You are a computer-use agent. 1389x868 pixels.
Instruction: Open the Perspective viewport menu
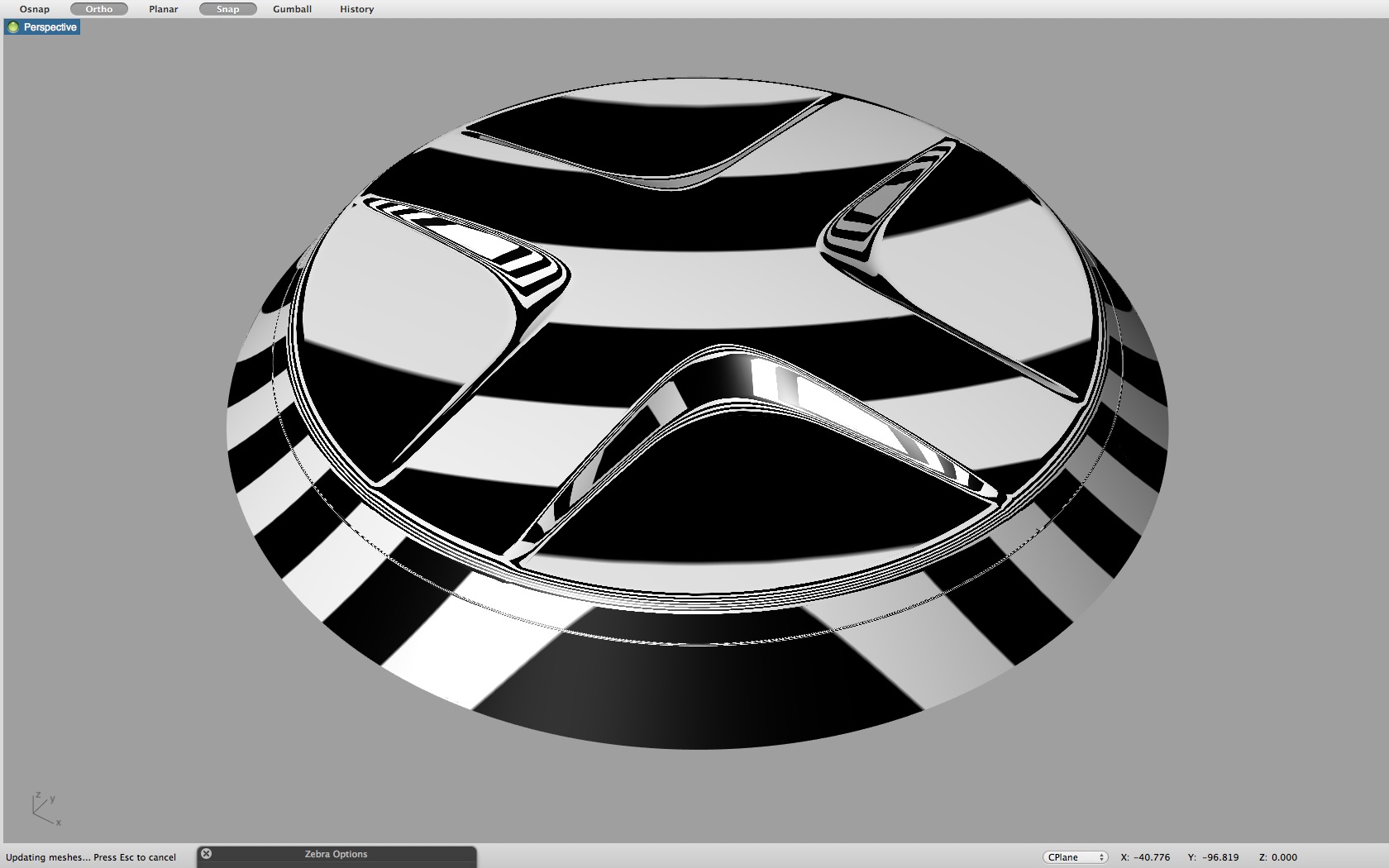point(42,27)
